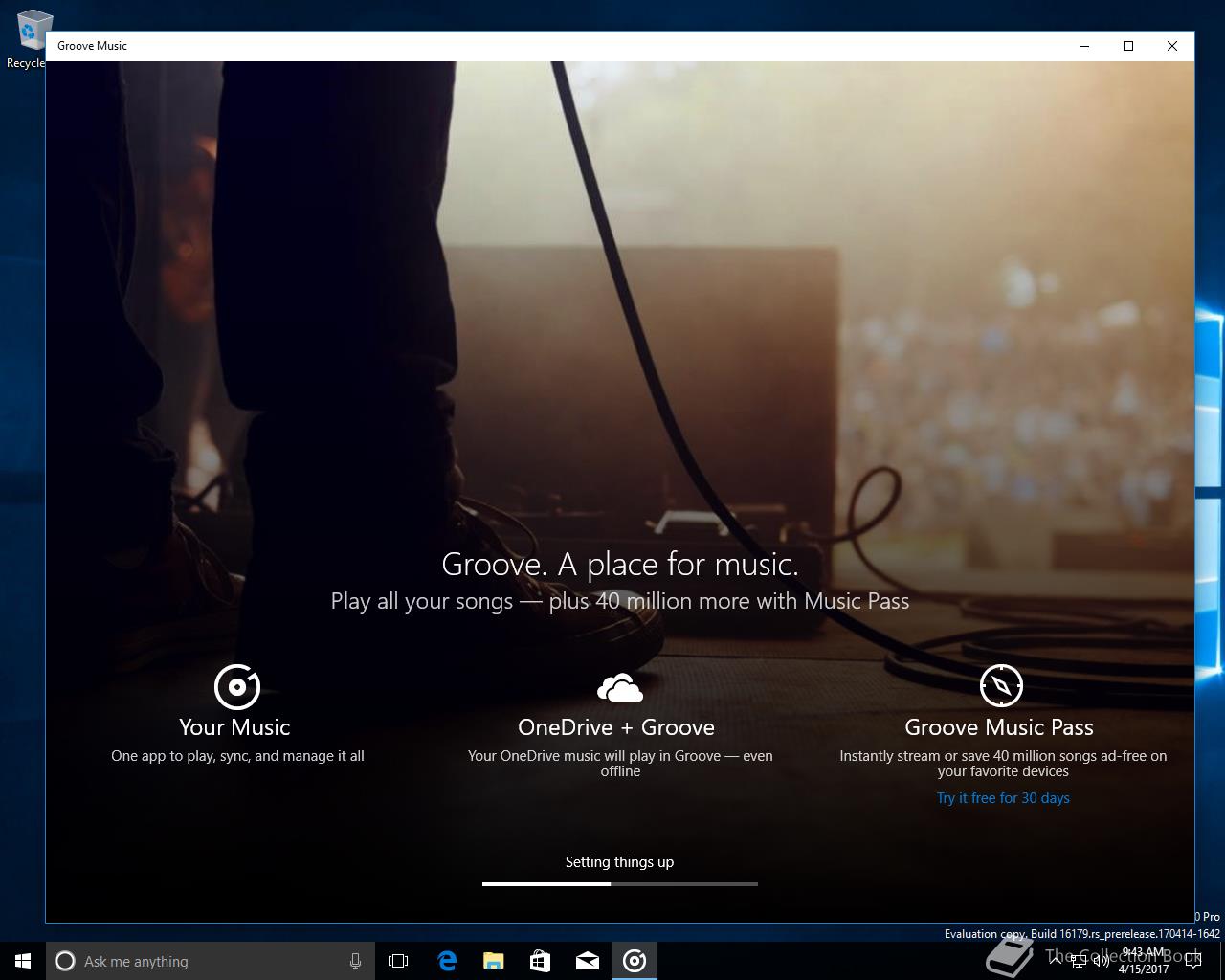Open the Try it free for 30 days link
The width and height of the screenshot is (1225, 980).
coord(1003,798)
